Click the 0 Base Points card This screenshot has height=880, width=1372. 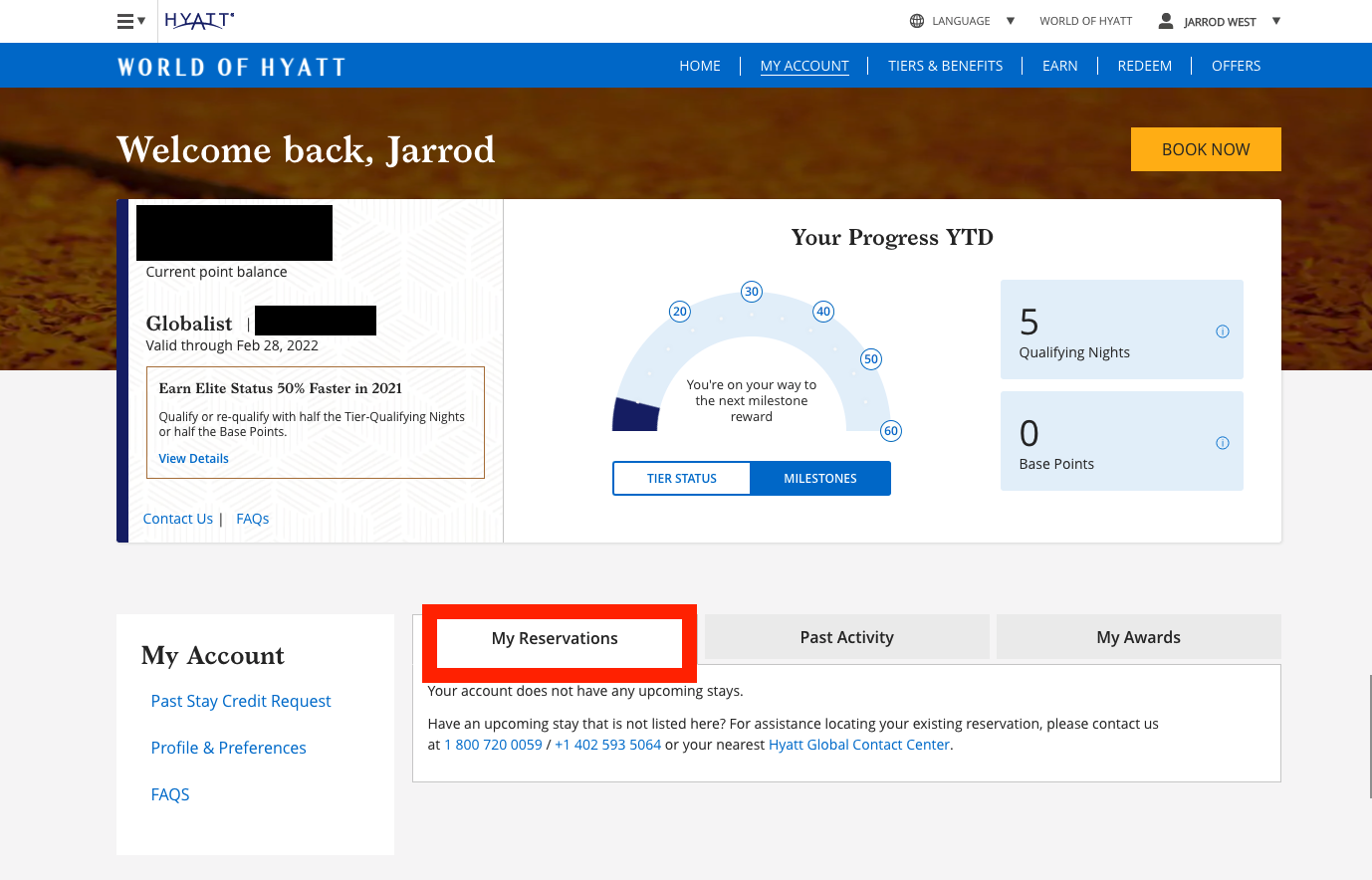point(1122,441)
